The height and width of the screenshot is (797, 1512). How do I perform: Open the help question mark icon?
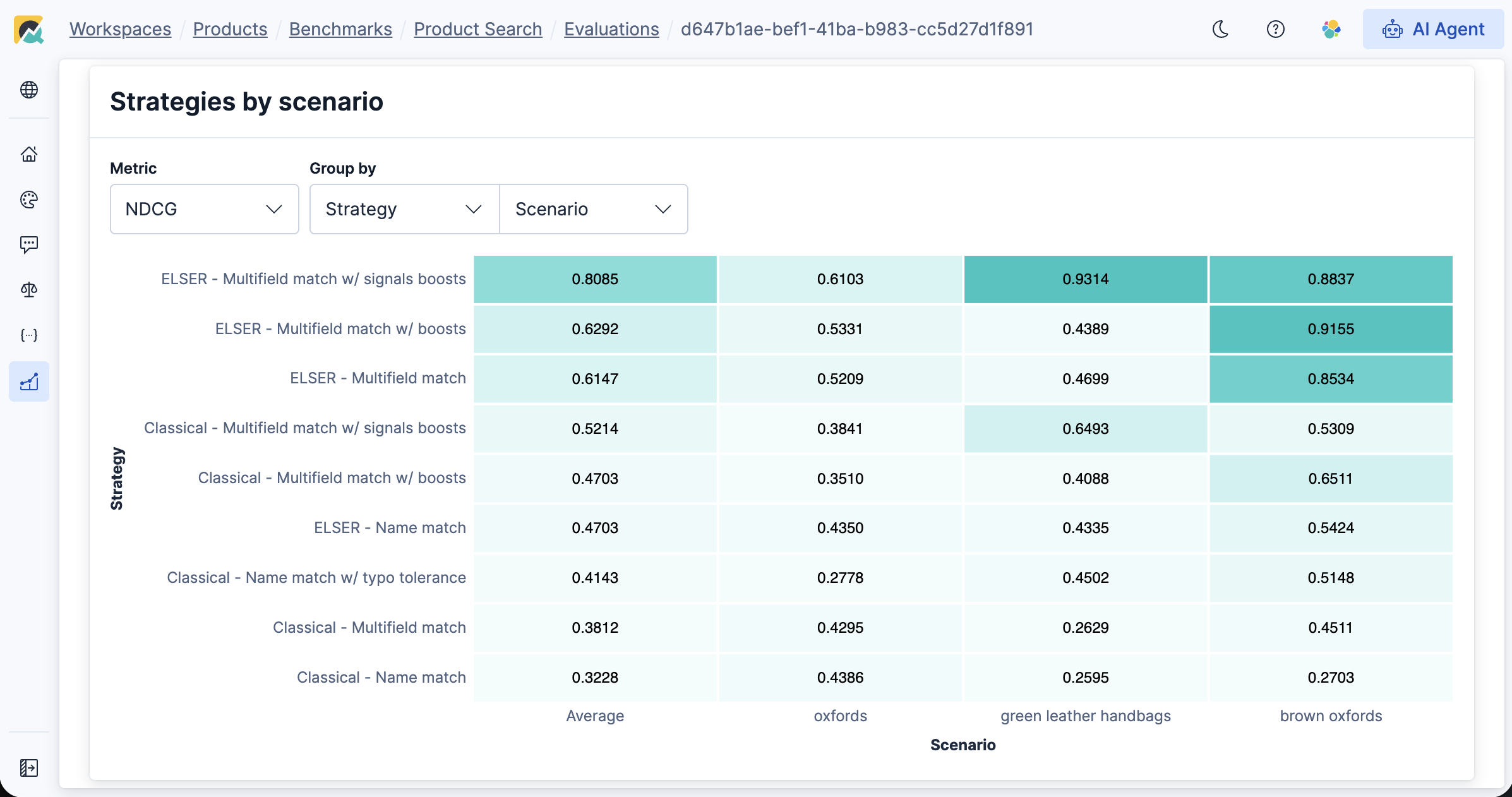pos(1275,29)
